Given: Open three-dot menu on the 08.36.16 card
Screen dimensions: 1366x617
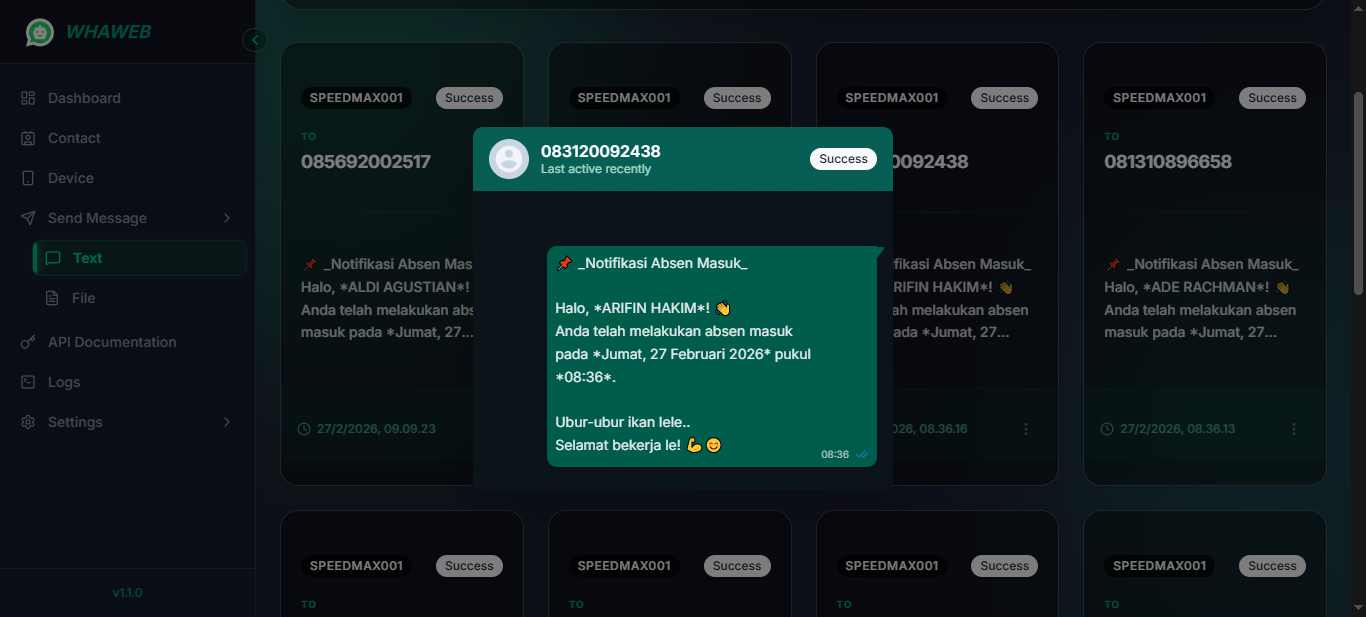Looking at the screenshot, I should (x=1026, y=429).
